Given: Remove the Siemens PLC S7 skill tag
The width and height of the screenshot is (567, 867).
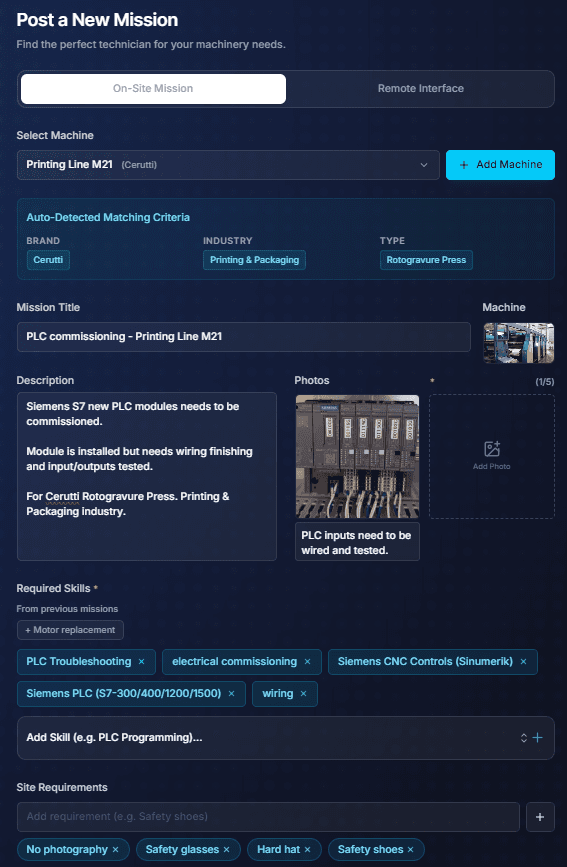Looking at the screenshot, I should coord(232,693).
